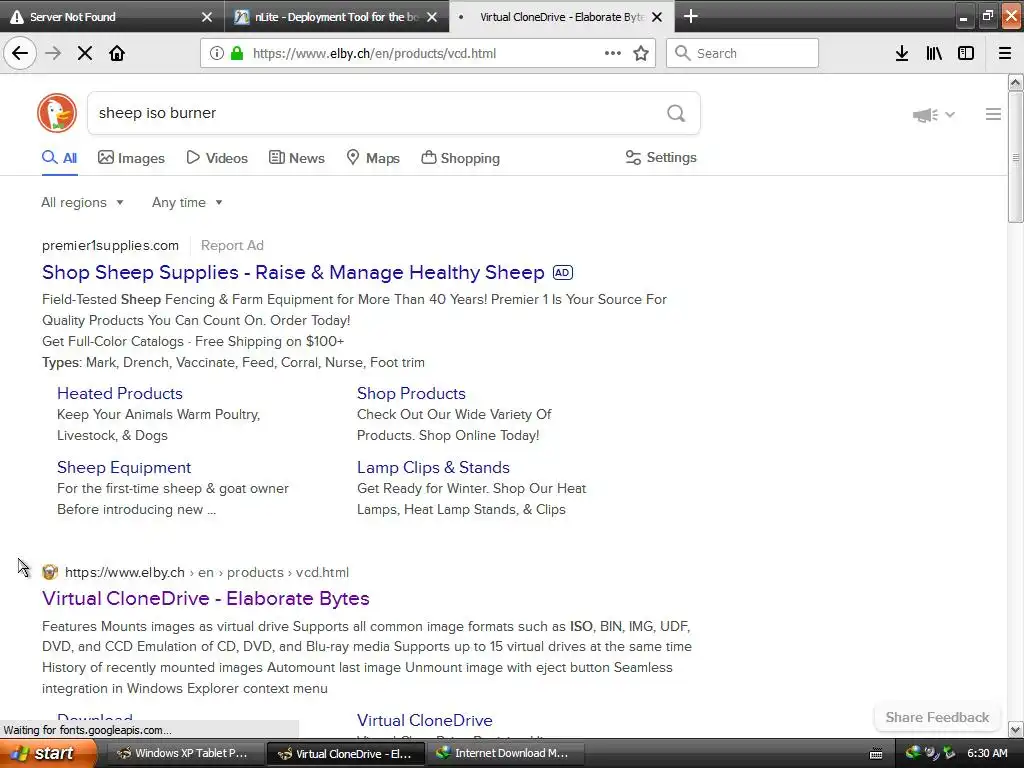Open Lamp Clips & Stands link
The height and width of the screenshot is (768, 1024).
[x=433, y=468]
